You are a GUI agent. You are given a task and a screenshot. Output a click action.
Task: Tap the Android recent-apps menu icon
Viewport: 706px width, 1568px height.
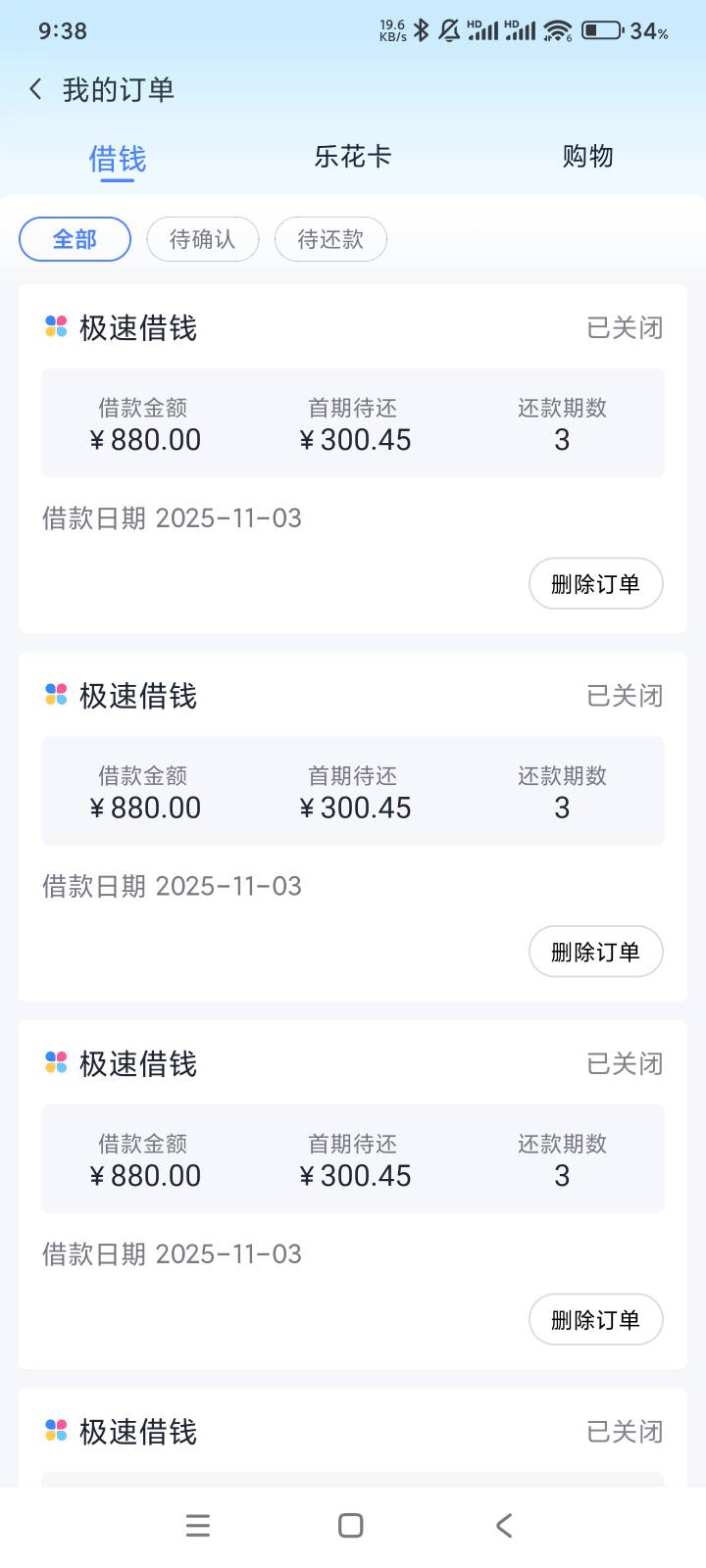[x=198, y=1525]
